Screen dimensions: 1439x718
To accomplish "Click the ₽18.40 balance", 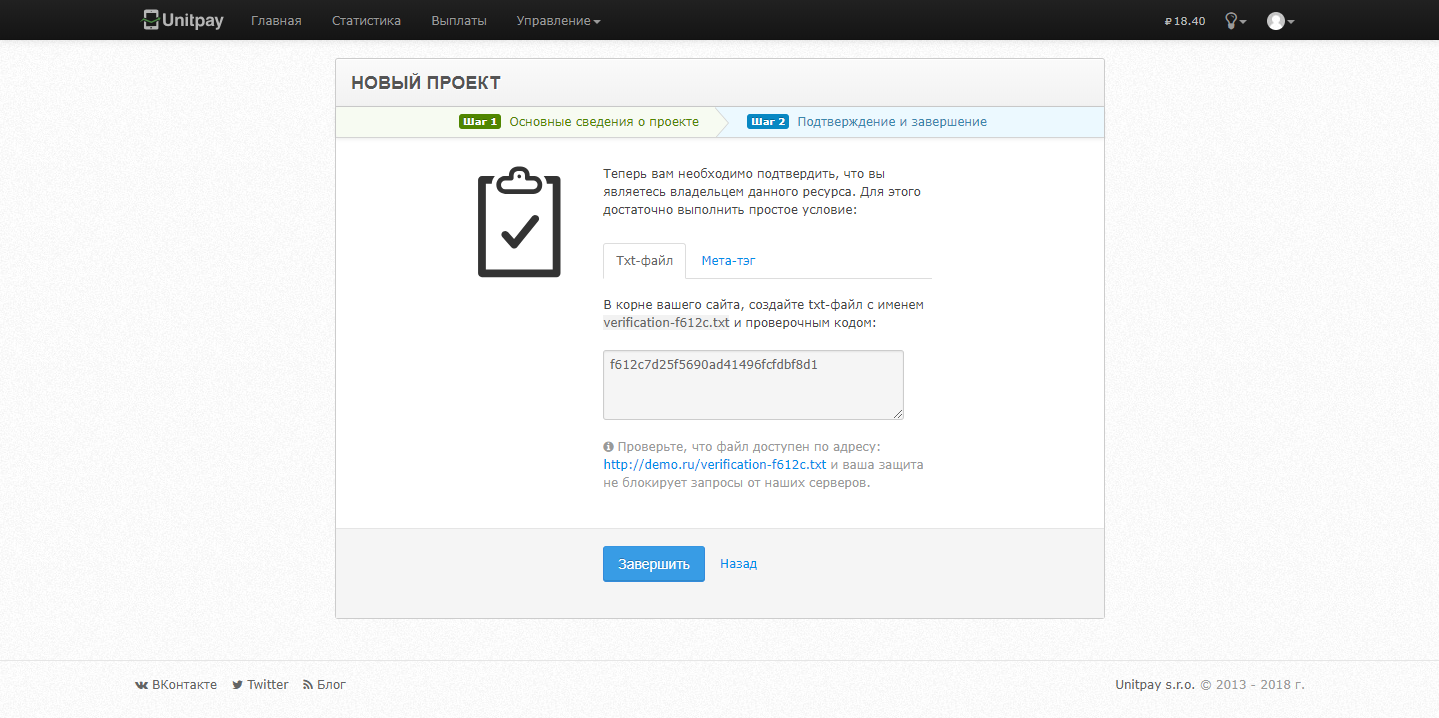I will pos(1185,20).
